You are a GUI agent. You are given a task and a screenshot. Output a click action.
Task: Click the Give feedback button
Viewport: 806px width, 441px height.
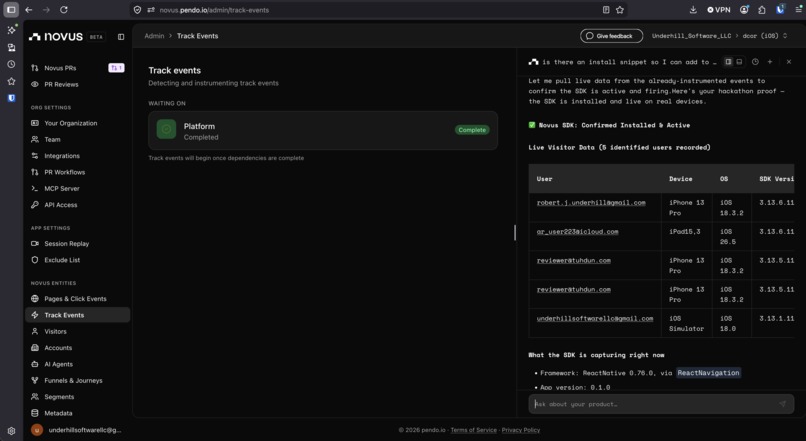[x=611, y=36]
